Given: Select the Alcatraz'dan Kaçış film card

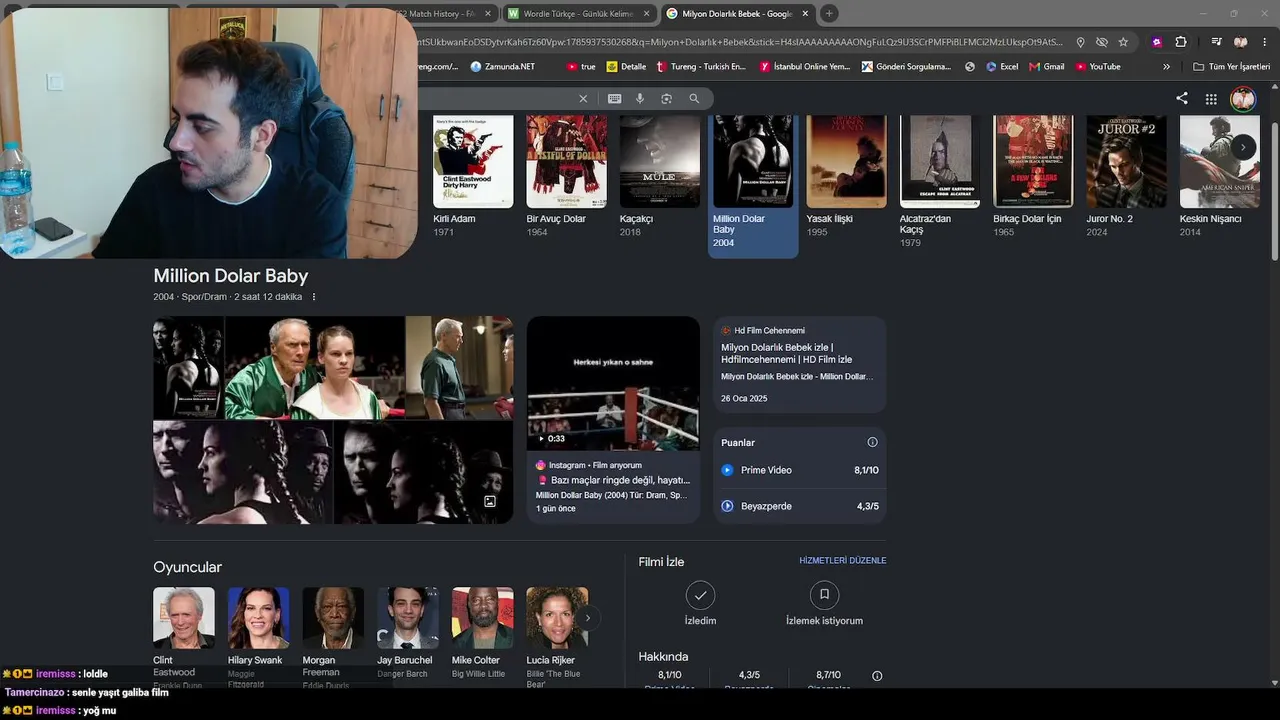Looking at the screenshot, I should [x=940, y=182].
